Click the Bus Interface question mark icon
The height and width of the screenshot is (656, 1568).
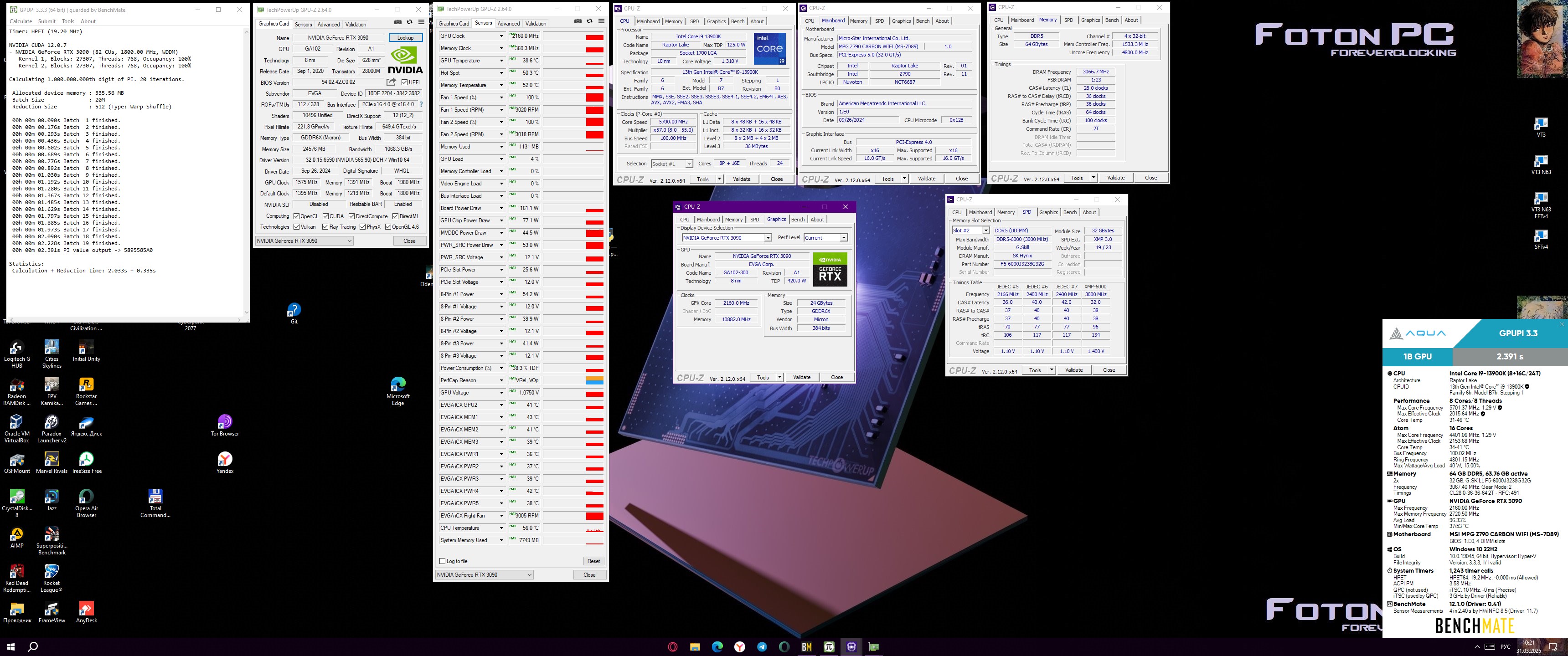coord(421,105)
